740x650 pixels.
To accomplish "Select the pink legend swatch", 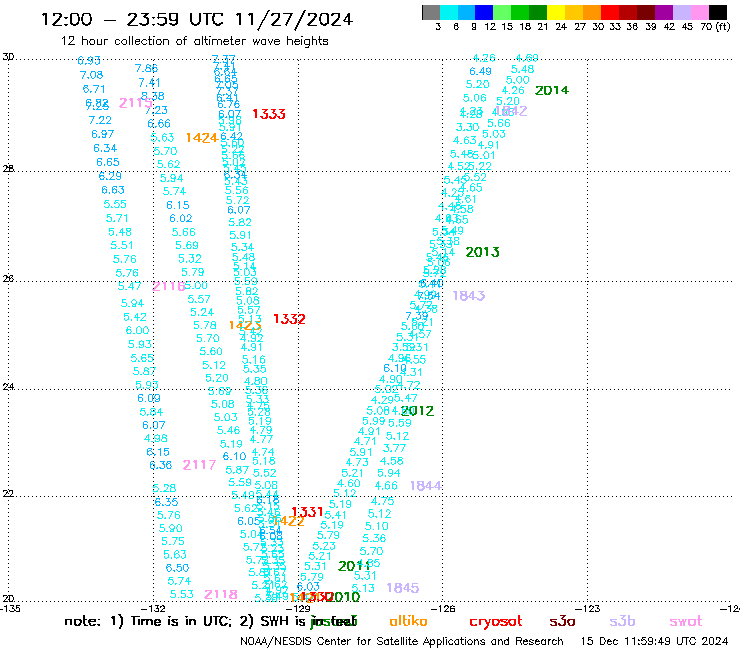I will click(x=700, y=12).
